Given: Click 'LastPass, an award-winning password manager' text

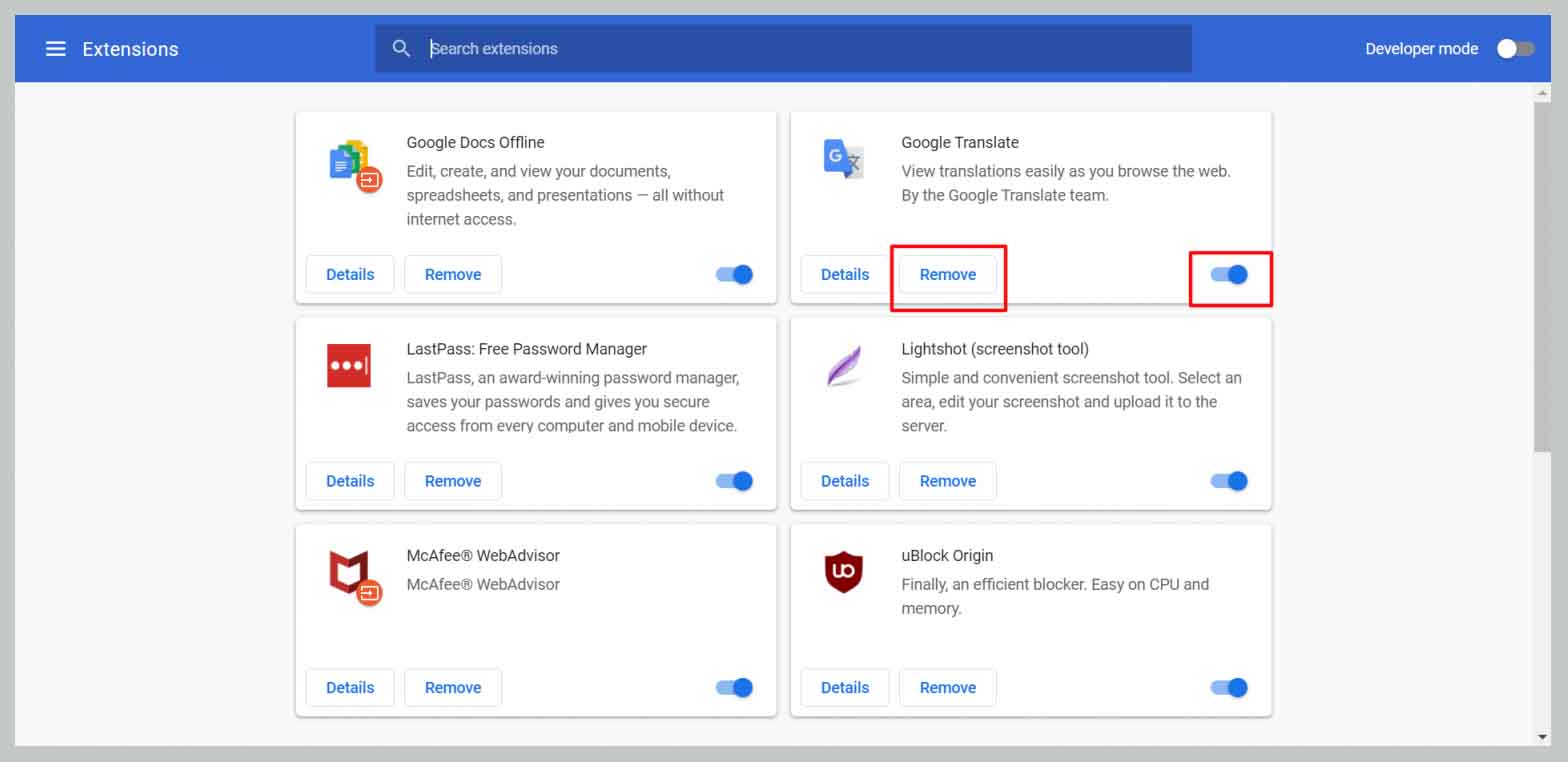Looking at the screenshot, I should (x=573, y=402).
